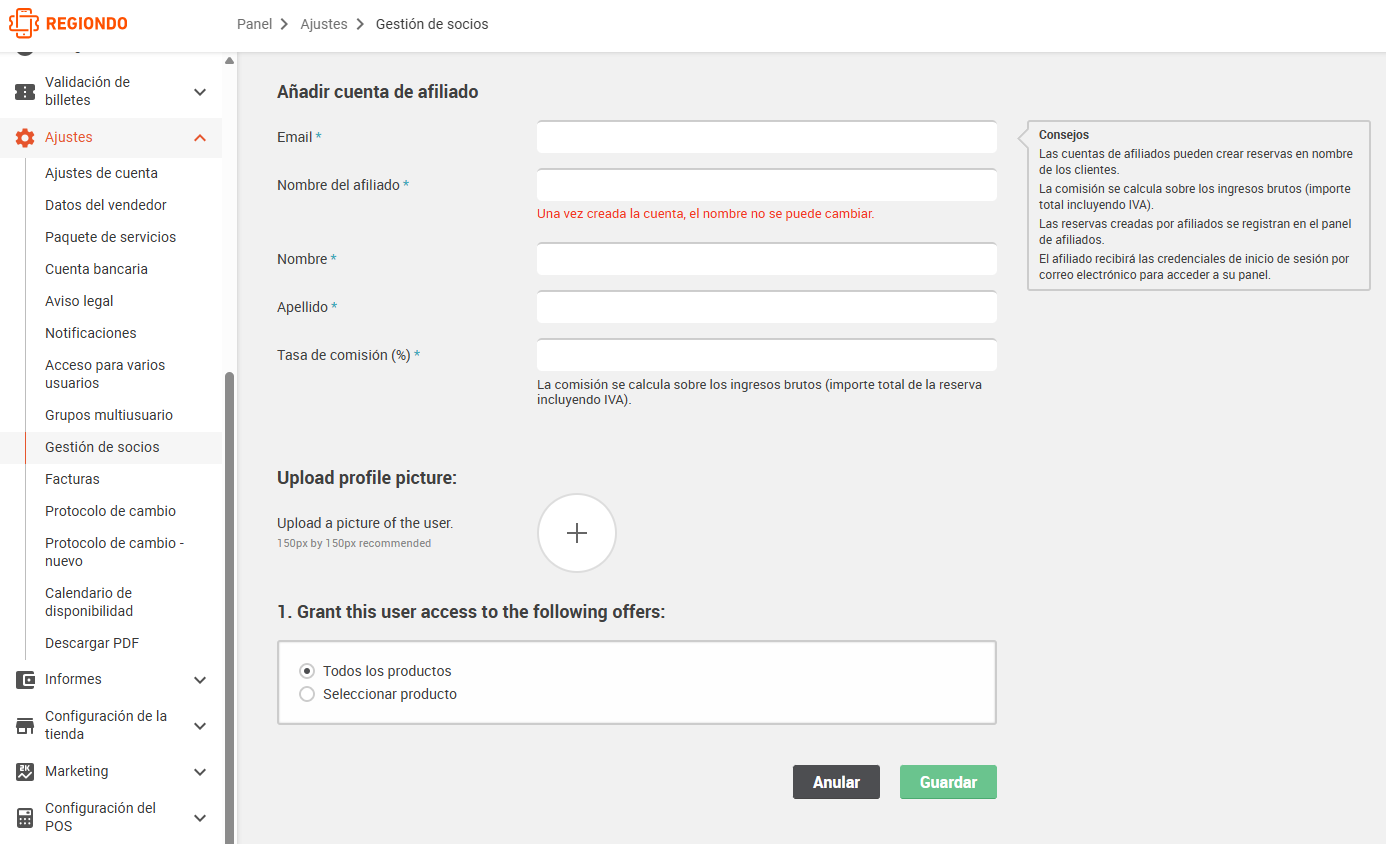
Task: Select the Todos los productos radio button
Action: pos(307,671)
